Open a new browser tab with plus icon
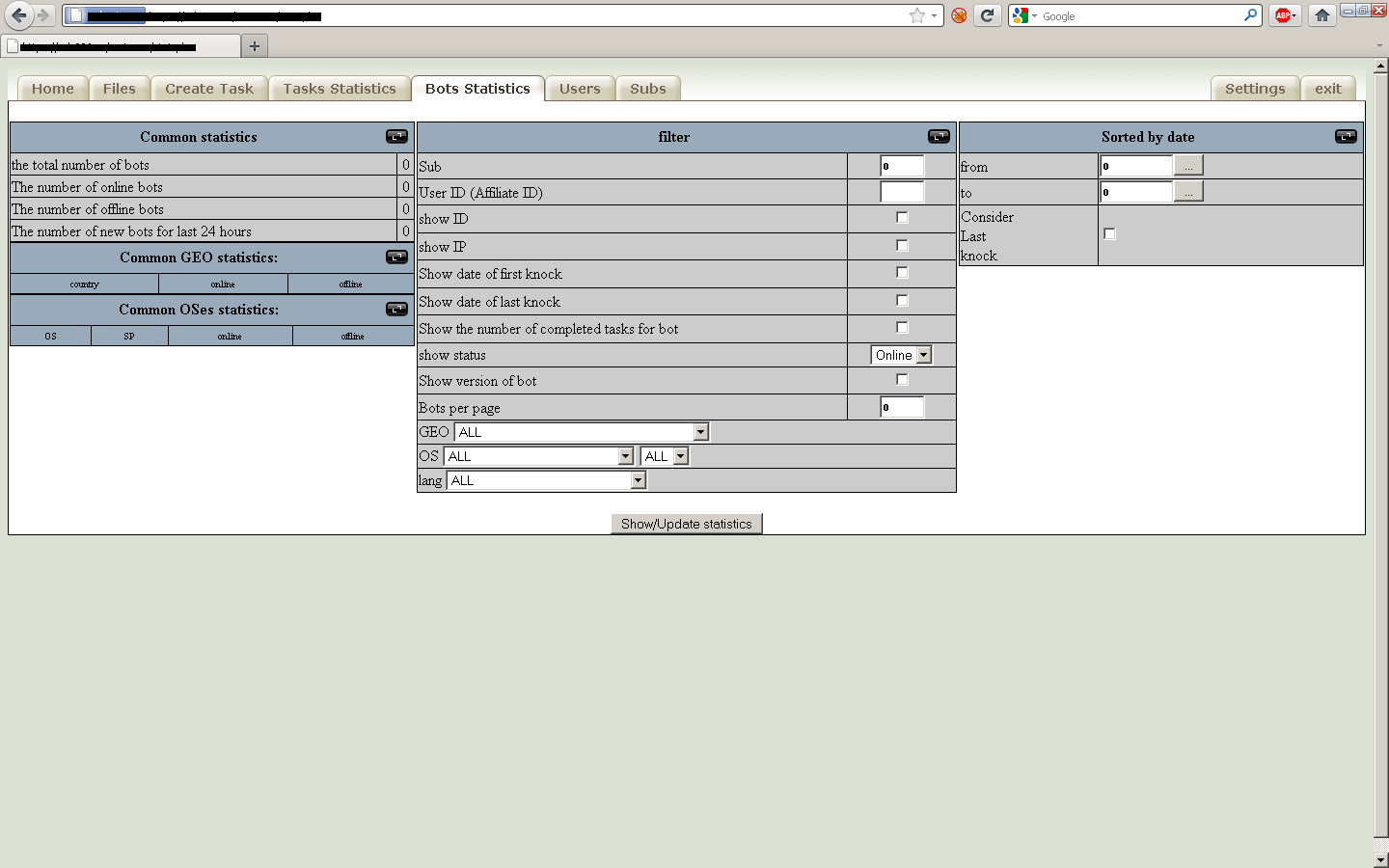Image resolution: width=1389 pixels, height=868 pixels. (x=255, y=46)
